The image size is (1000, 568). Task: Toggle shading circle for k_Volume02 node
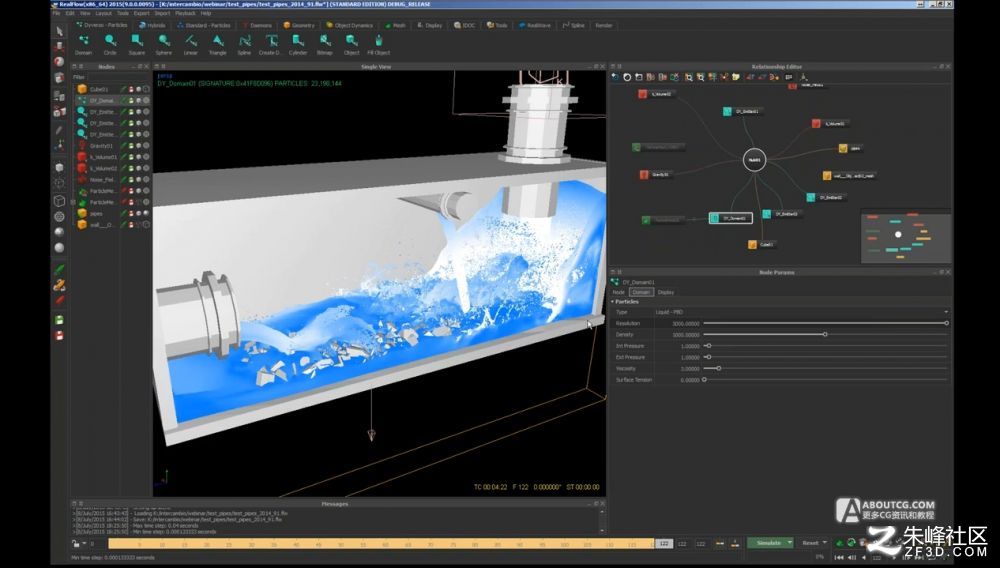point(146,168)
